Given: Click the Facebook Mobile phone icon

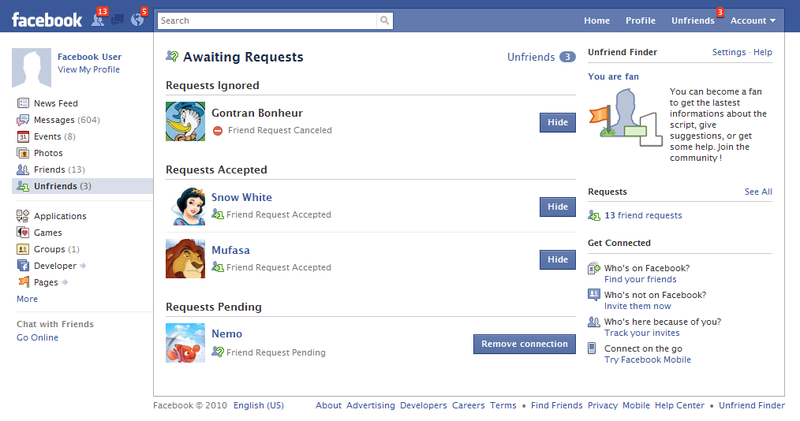Looking at the screenshot, I should [x=592, y=349].
